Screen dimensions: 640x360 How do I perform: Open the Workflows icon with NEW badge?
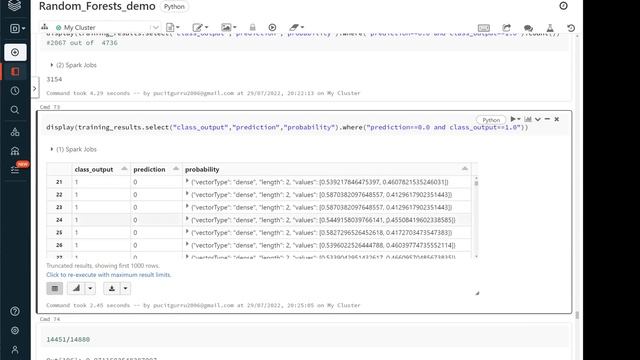coord(16,169)
